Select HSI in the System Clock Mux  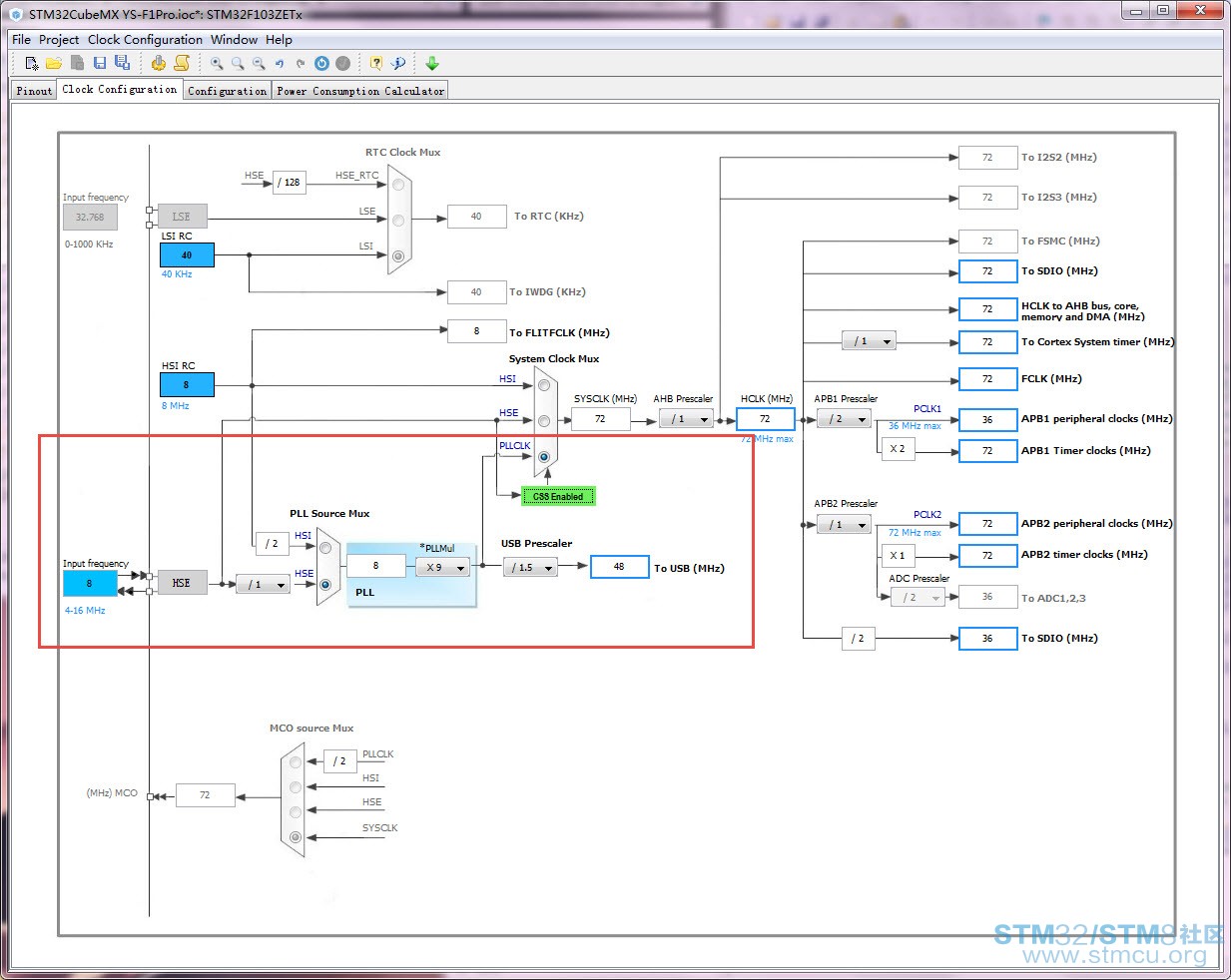544,385
